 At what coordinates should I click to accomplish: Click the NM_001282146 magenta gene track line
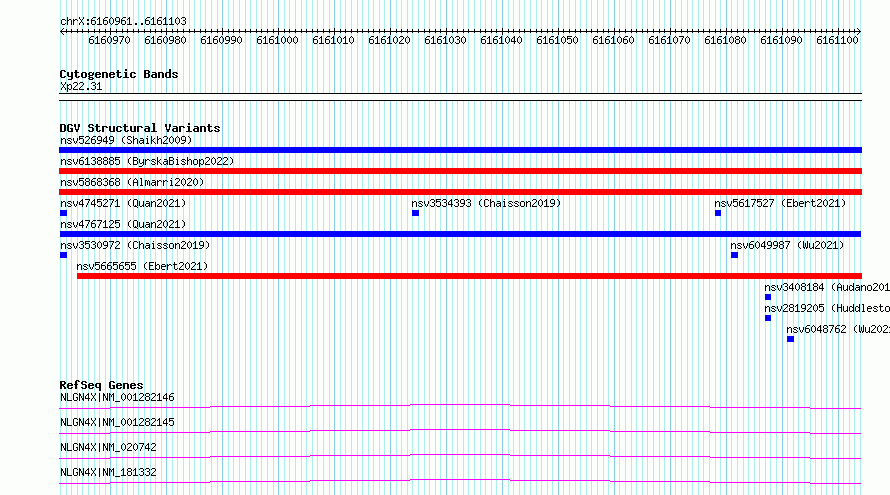tap(460, 406)
